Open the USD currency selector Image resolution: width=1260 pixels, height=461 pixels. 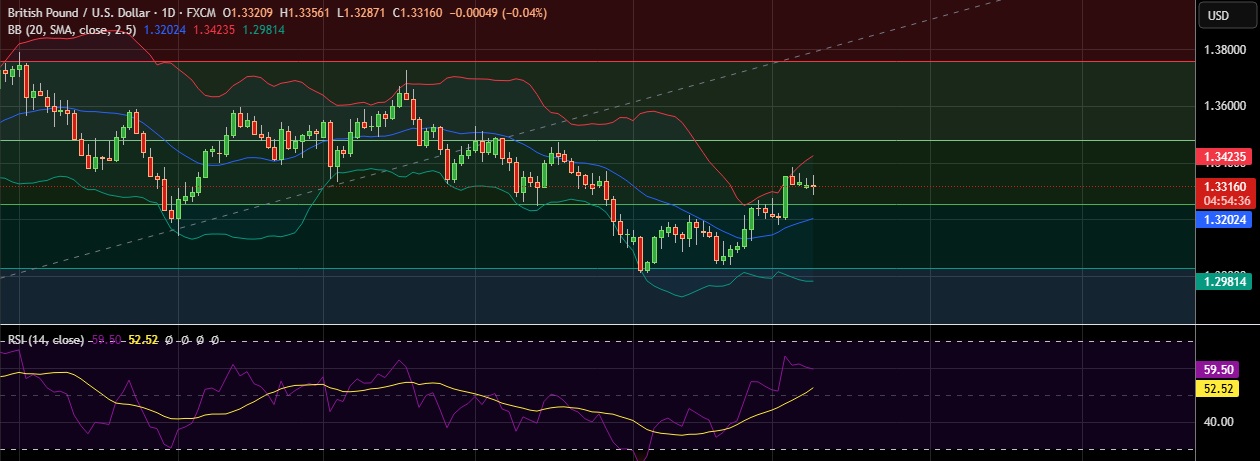1218,15
